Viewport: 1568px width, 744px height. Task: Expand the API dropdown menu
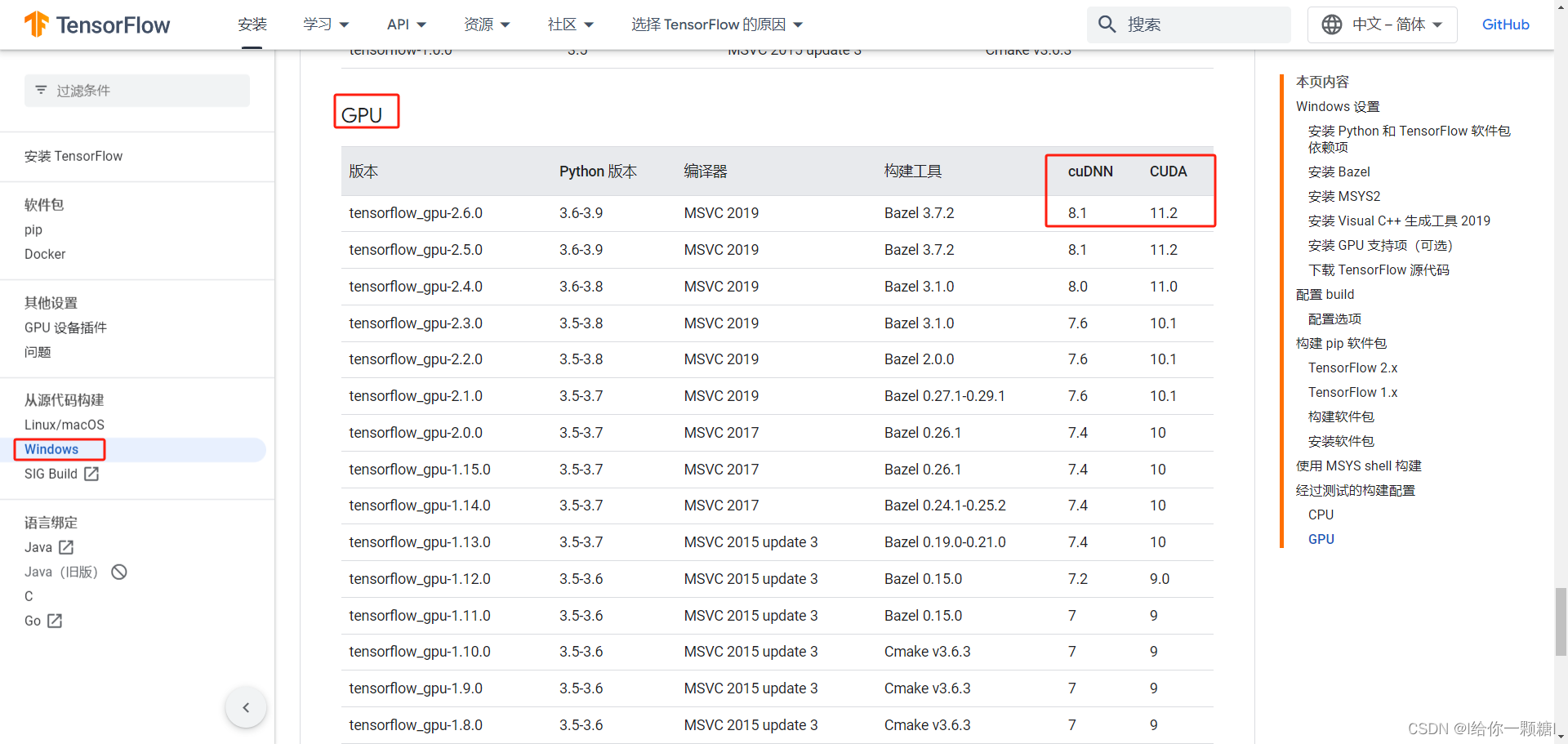[x=407, y=25]
